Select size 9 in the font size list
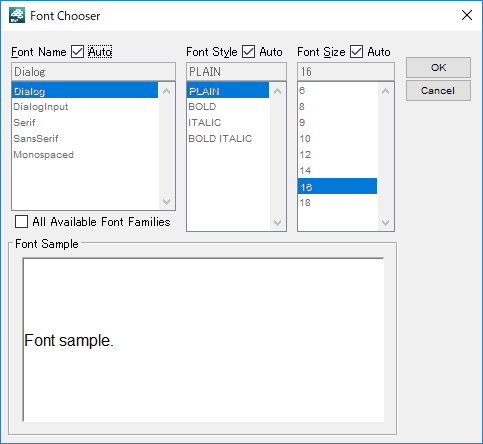This screenshot has height=444, width=483. (338, 123)
